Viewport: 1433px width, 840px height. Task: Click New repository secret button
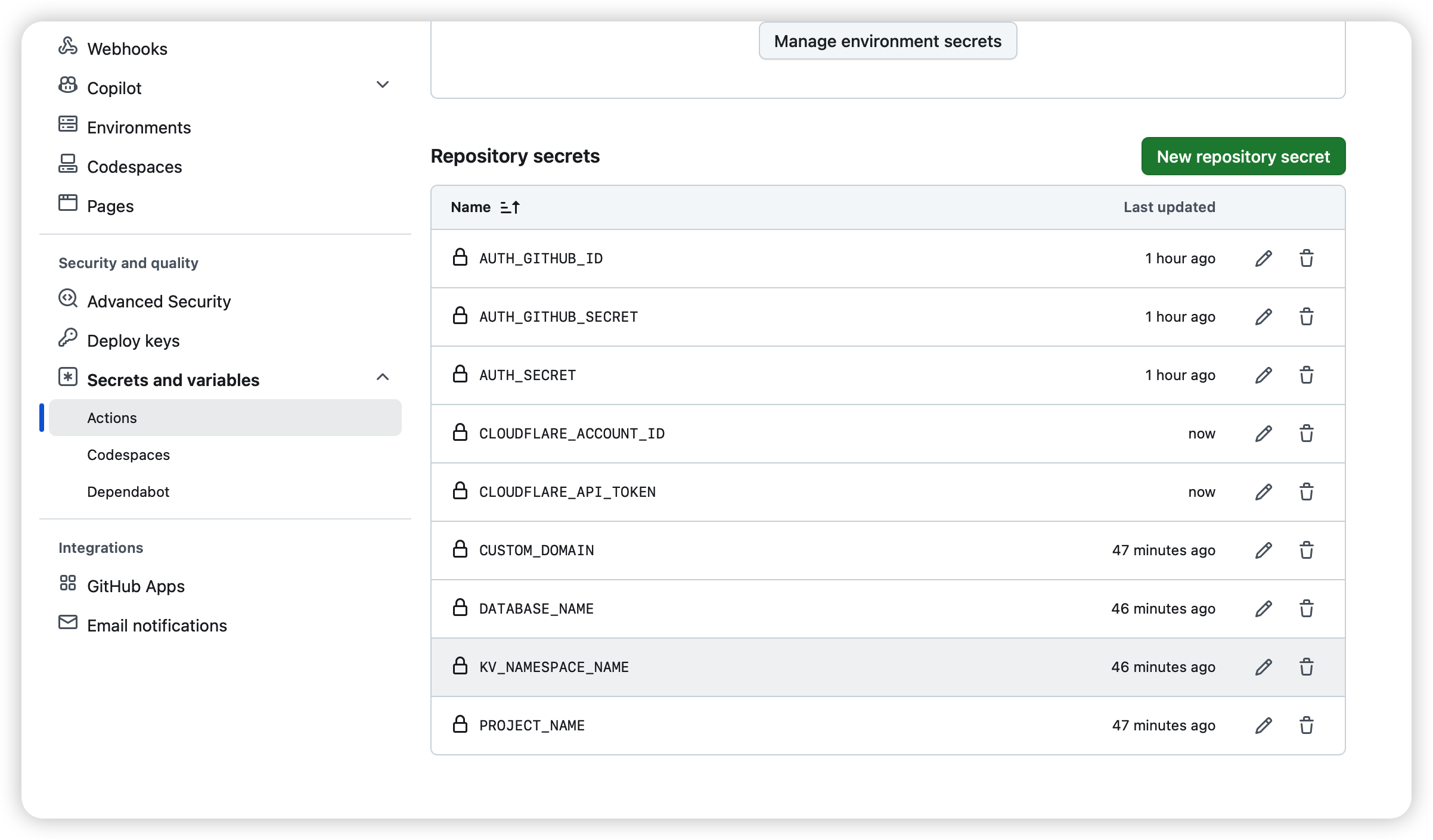(1243, 157)
